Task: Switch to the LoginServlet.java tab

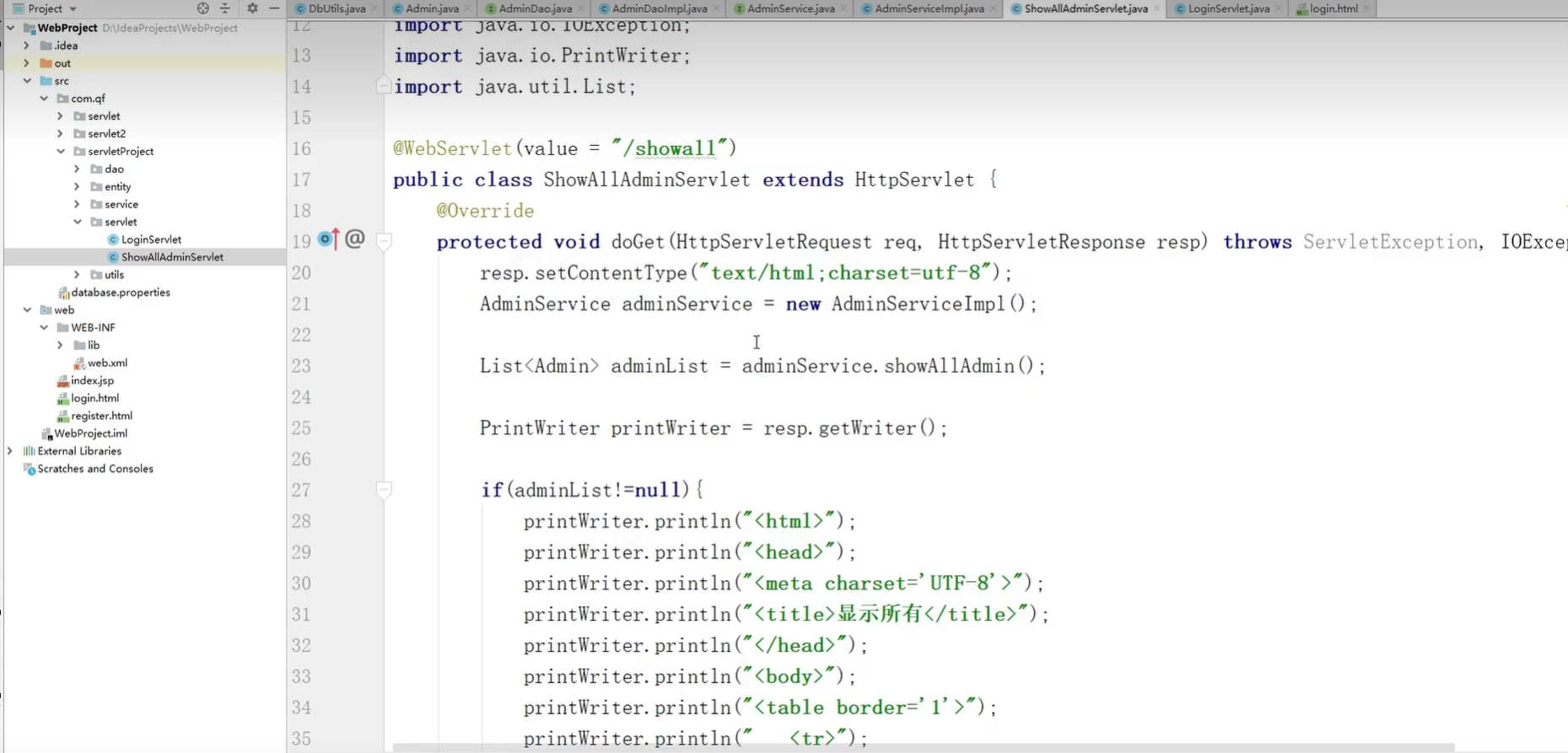Action: point(1228,8)
